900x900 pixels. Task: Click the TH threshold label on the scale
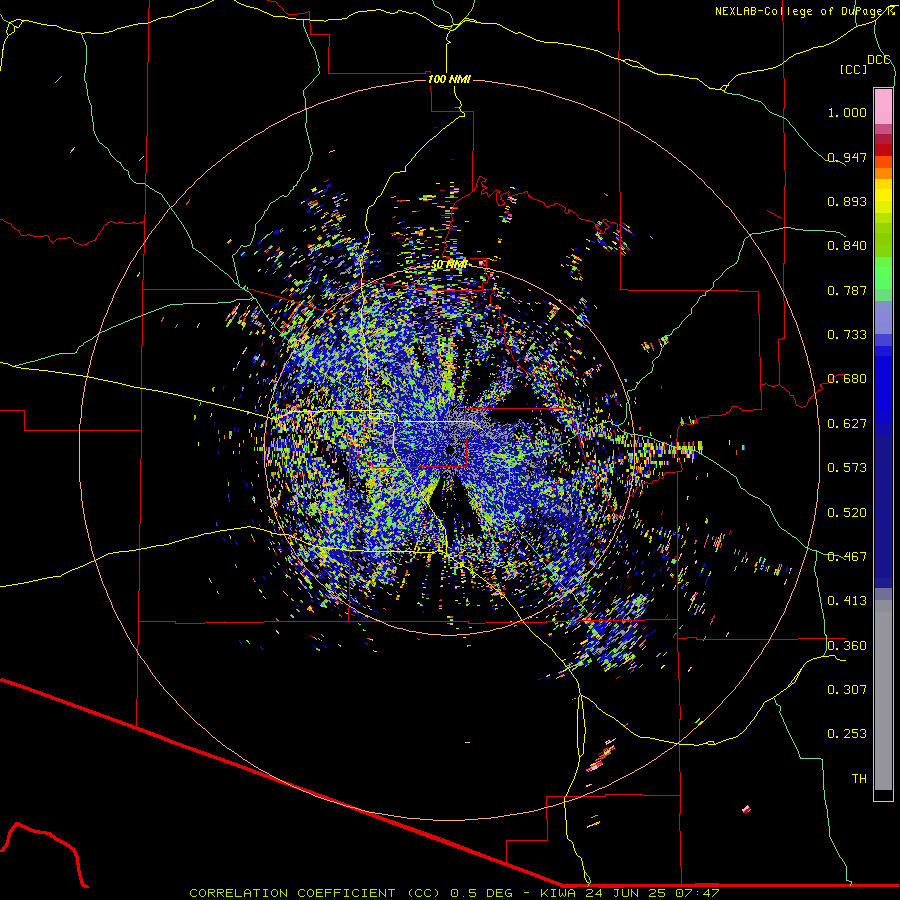859,779
